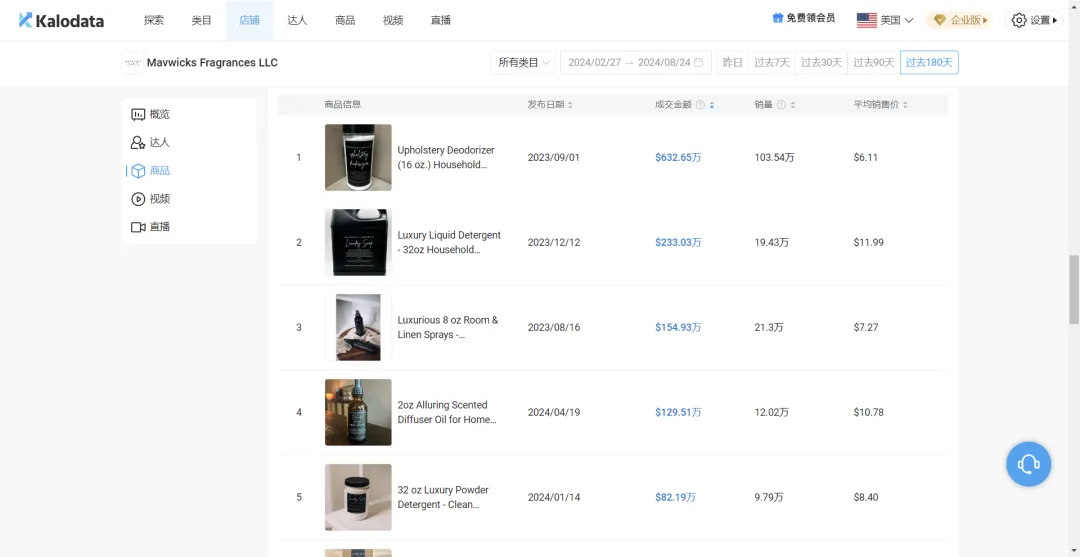Open sidebar 视频 section

pos(151,199)
